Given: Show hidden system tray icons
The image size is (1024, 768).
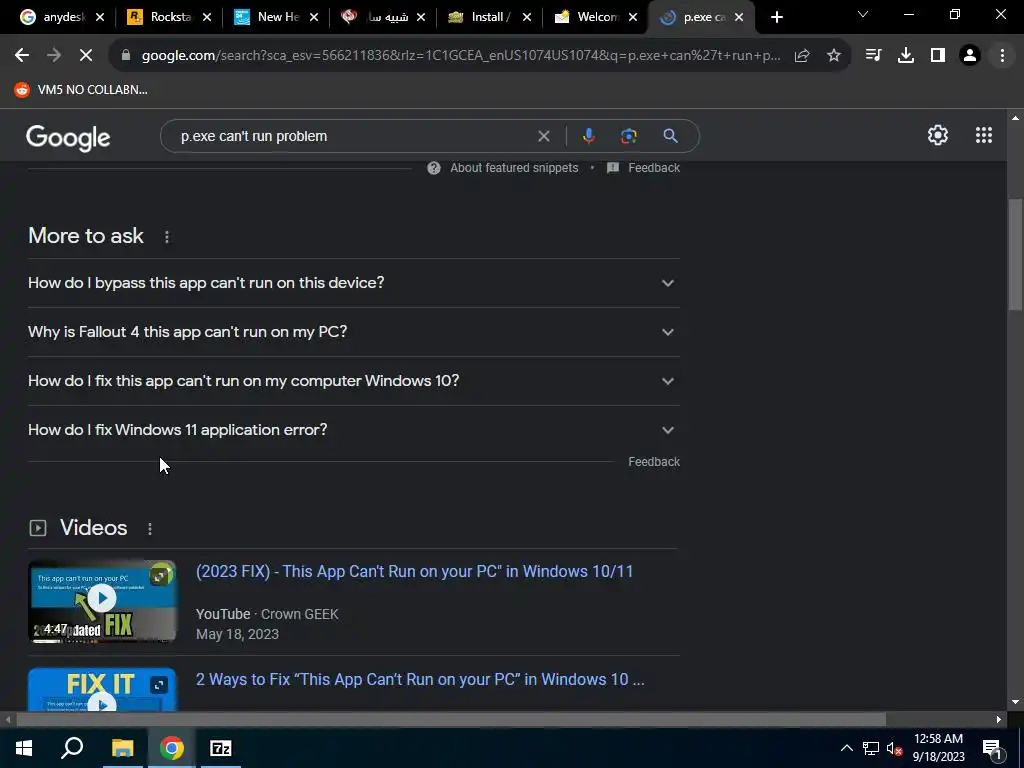Looking at the screenshot, I should (846, 748).
